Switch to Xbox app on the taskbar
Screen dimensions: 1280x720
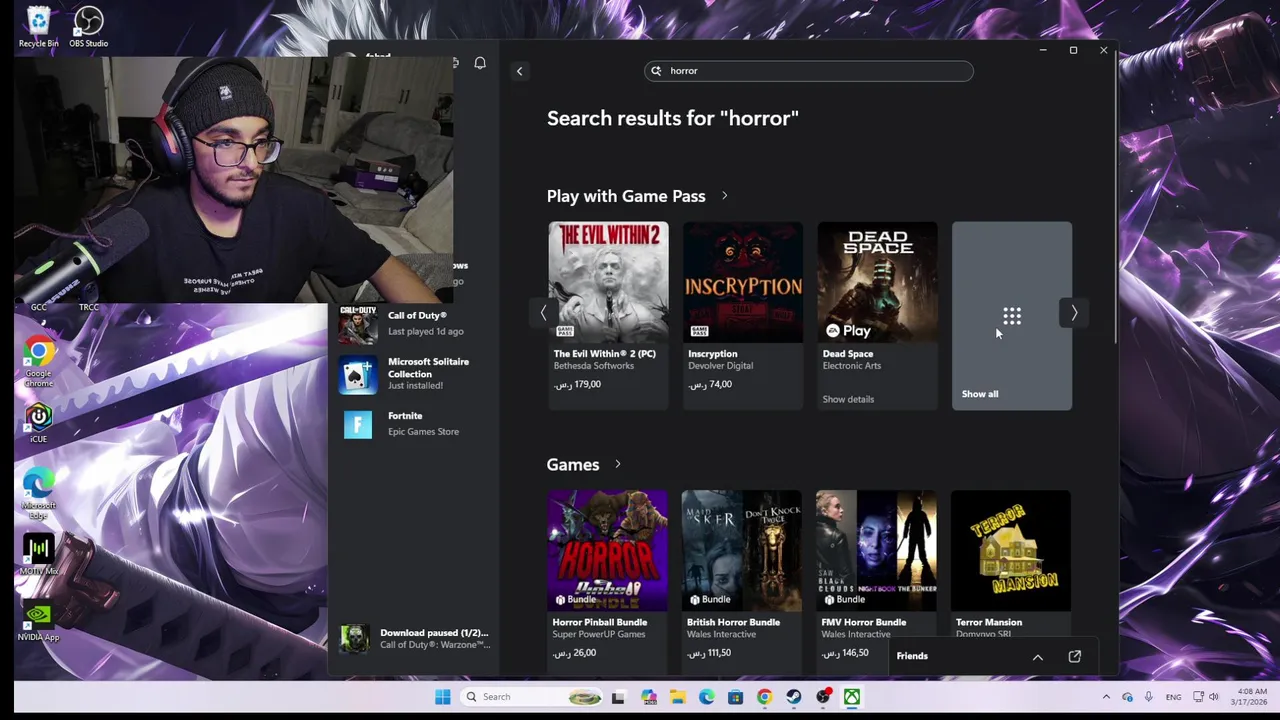(x=852, y=697)
